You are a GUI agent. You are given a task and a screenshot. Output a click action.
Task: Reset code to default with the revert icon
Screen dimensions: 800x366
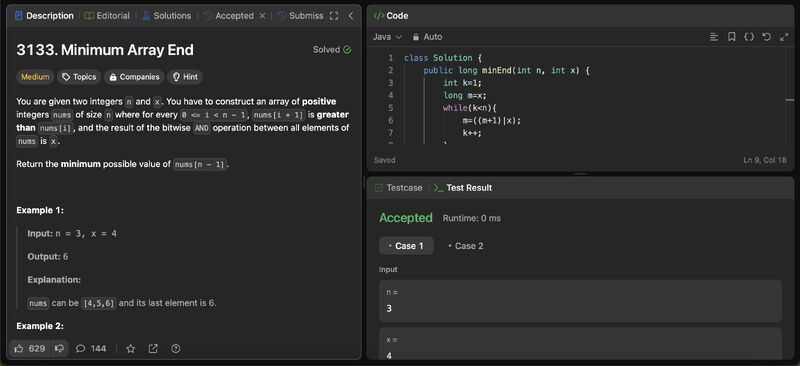click(766, 37)
